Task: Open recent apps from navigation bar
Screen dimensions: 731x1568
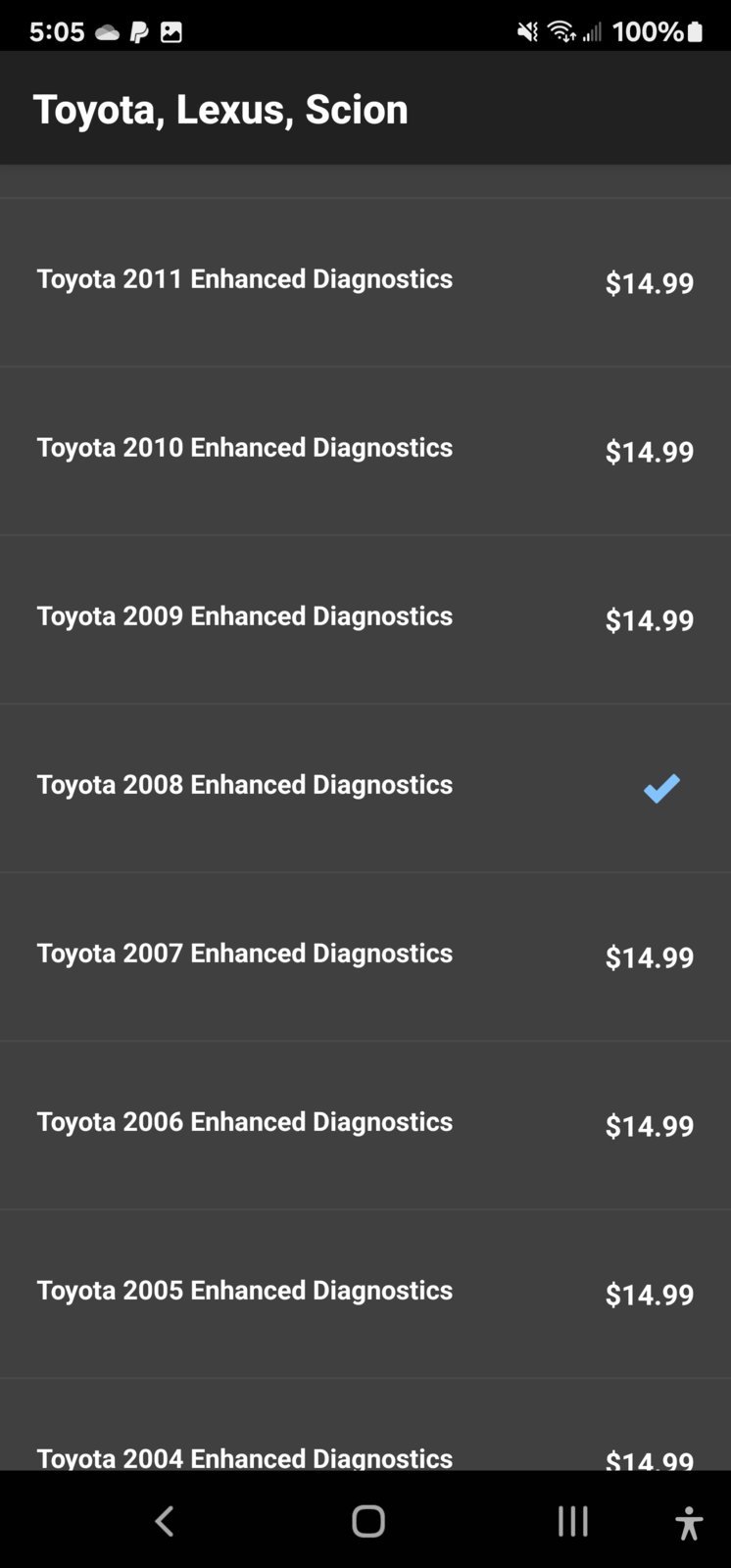Action: tap(573, 1521)
